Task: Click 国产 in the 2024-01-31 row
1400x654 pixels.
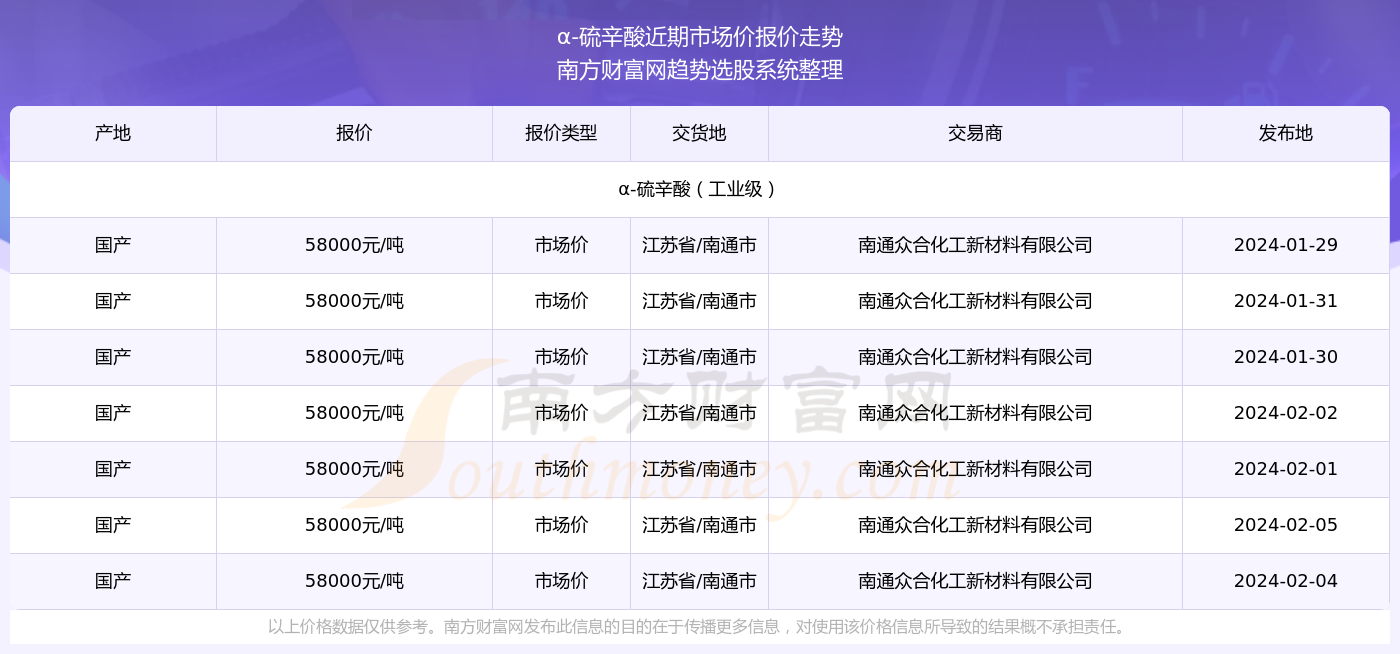Action: 113,301
